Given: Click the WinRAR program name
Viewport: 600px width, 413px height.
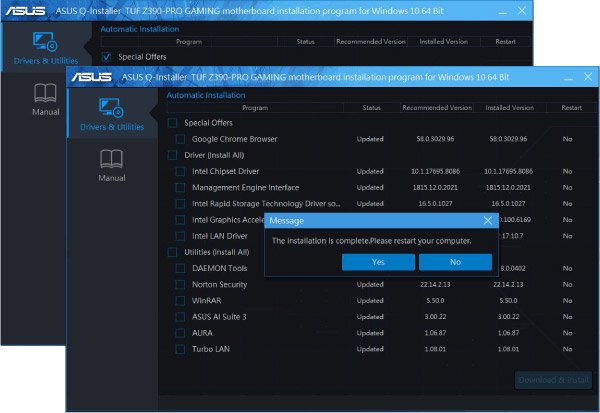Looking at the screenshot, I should [x=207, y=300].
